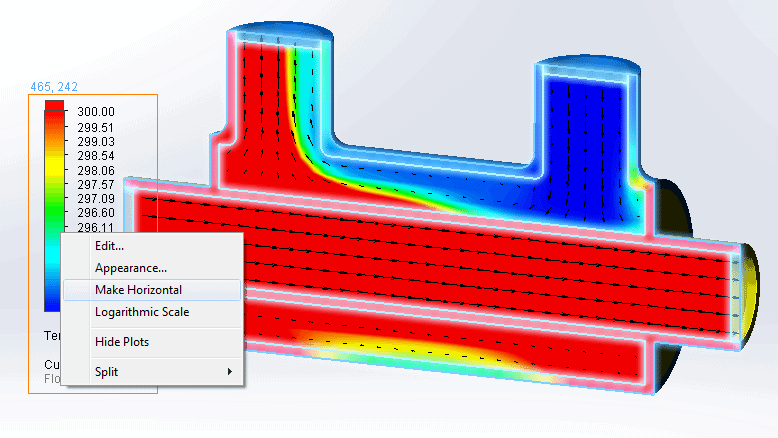Viewport: 778px width, 438px height.
Task: Click the 298.06 legend value
Action: tap(96, 171)
